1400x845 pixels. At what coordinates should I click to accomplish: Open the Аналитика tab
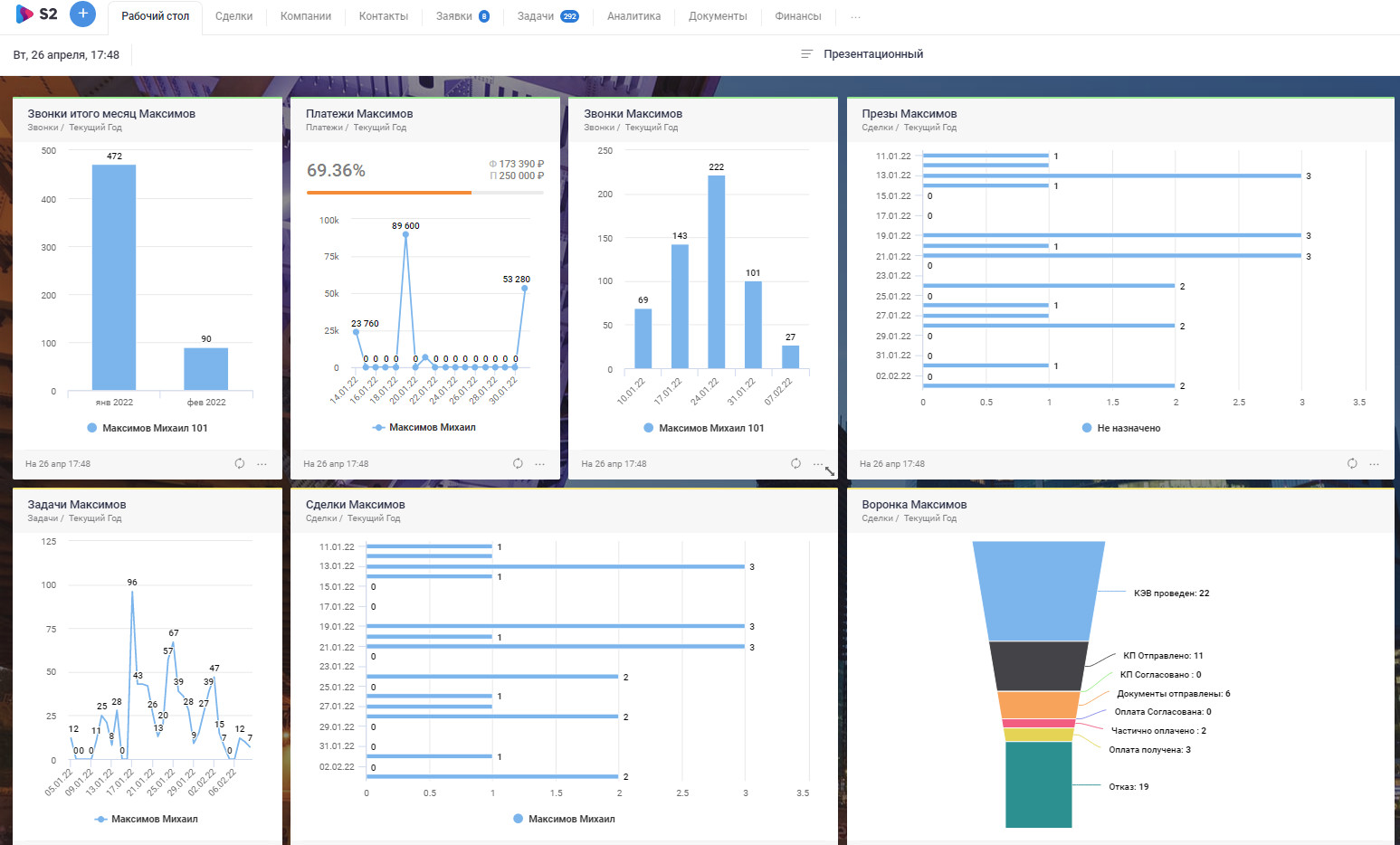633,16
